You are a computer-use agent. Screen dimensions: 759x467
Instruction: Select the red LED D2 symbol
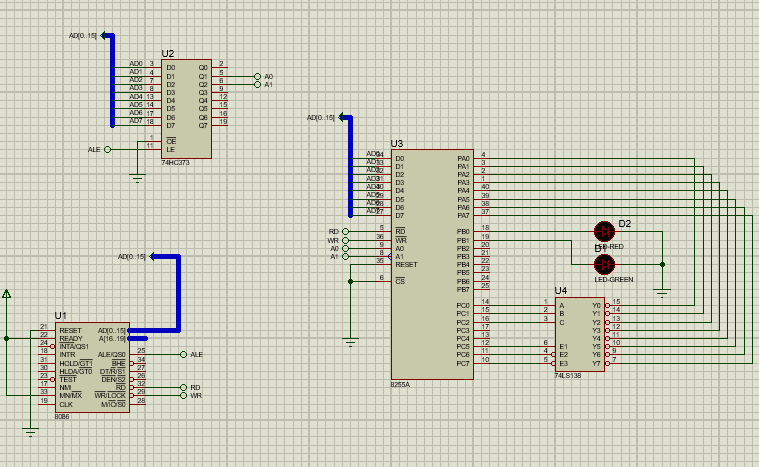click(604, 232)
